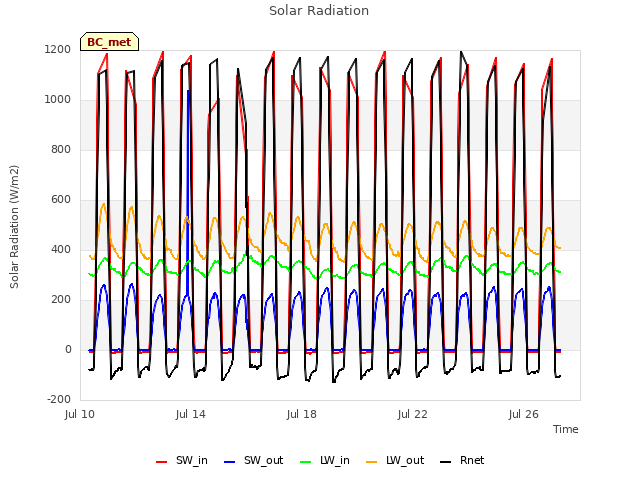Select the red SW_in legend swatch
The height and width of the screenshot is (480, 640).
[162, 462]
